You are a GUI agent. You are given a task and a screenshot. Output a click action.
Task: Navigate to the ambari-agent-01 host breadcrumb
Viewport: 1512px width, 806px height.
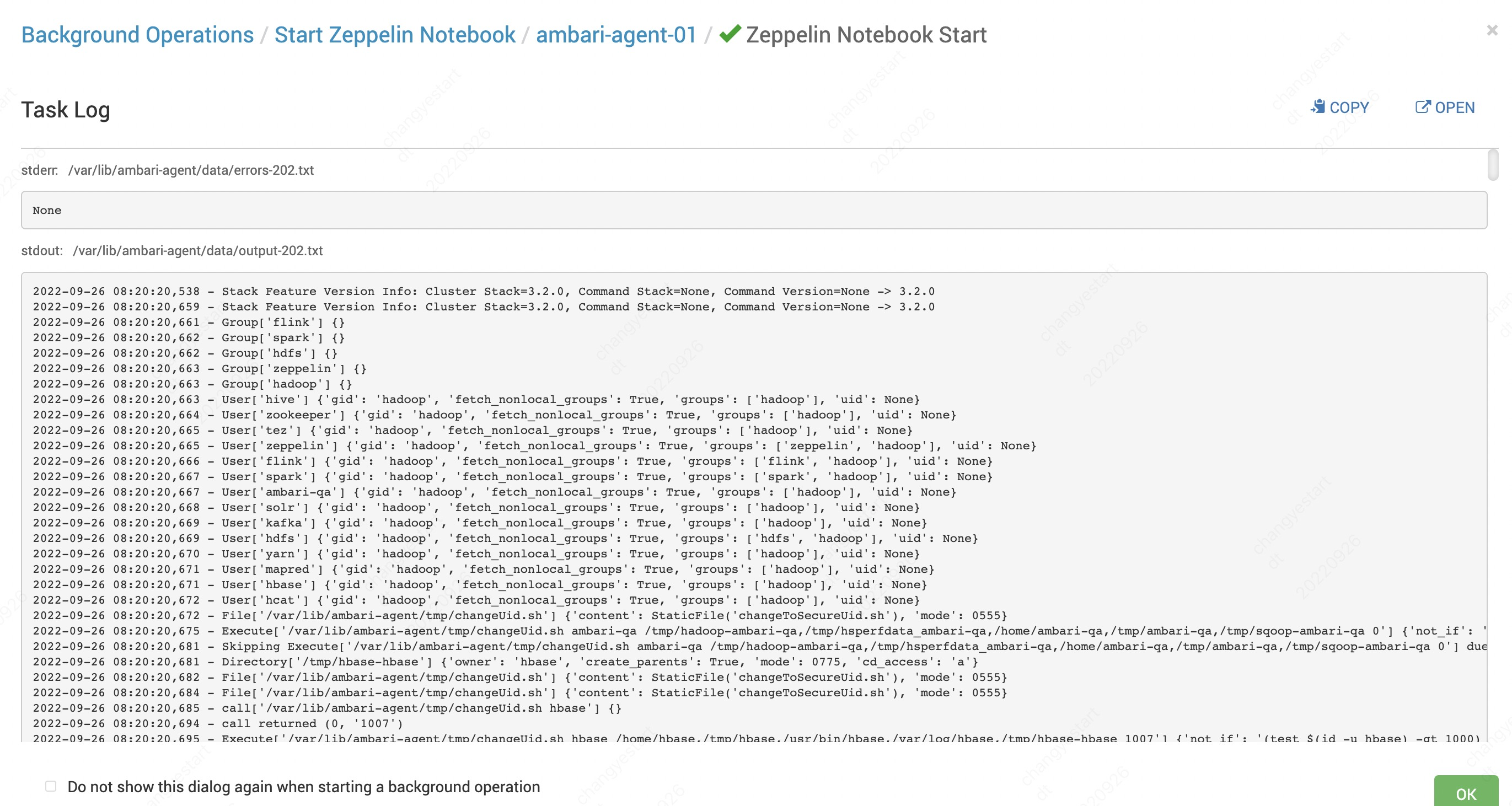coord(616,35)
